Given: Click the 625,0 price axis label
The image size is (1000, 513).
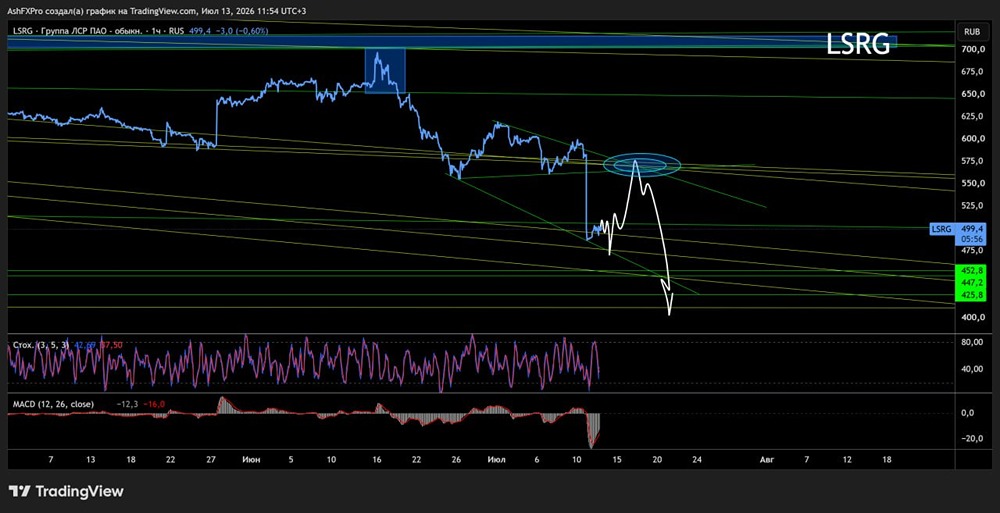Looking at the screenshot, I should (973, 116).
